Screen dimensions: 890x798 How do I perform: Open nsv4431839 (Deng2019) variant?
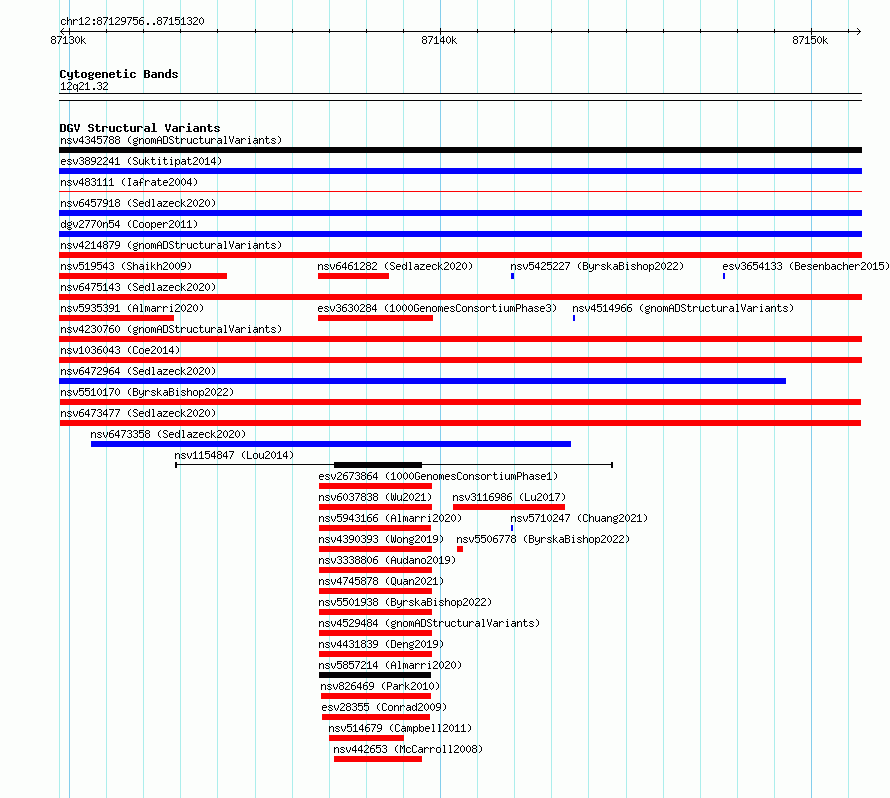(x=381, y=644)
